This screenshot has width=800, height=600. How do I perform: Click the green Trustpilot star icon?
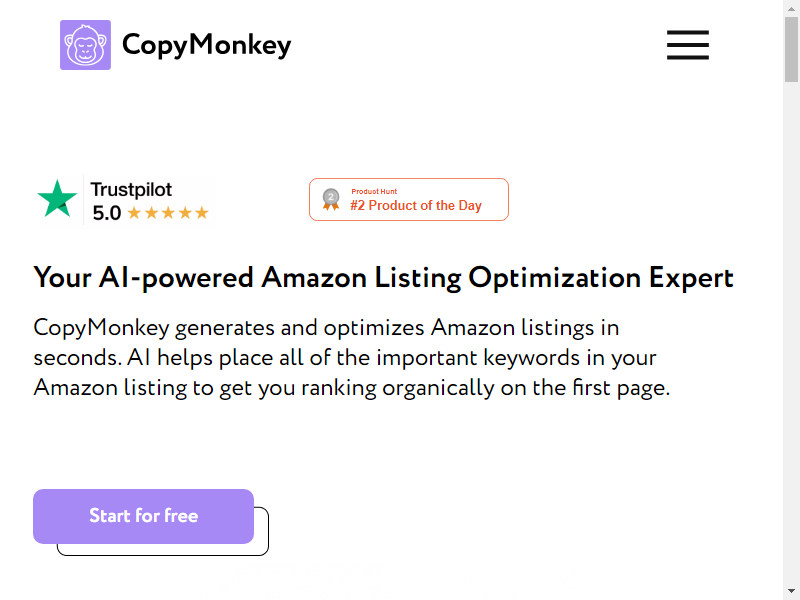(57, 198)
